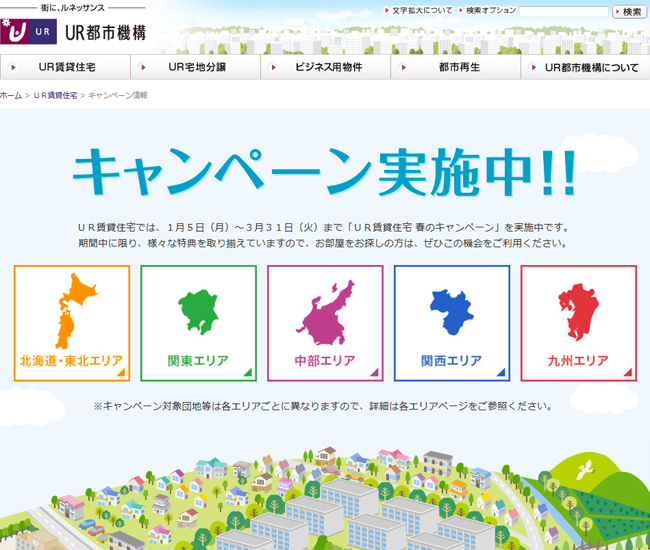Click the arrow icon beside UR賃貸住宅 tab
This screenshot has height=550, width=650.
[13, 67]
